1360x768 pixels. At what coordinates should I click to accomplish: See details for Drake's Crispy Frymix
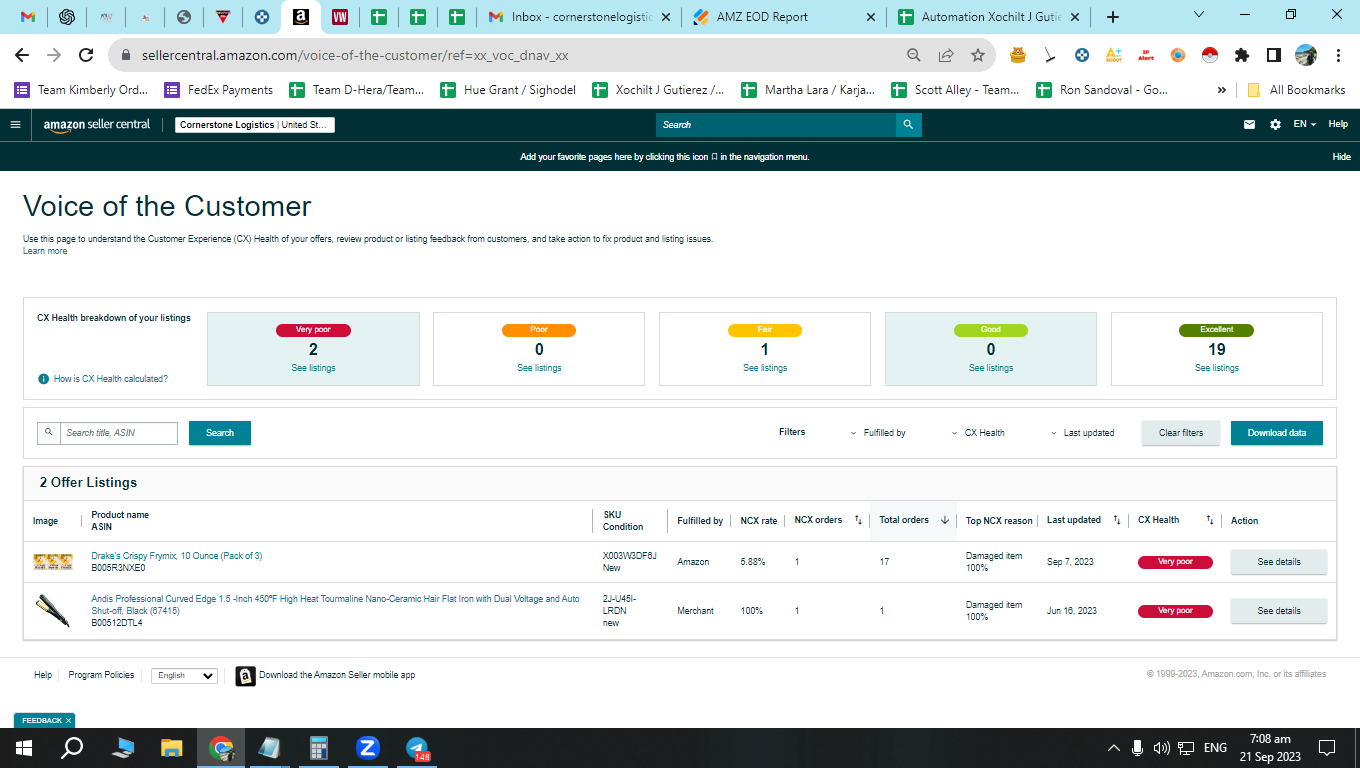1279,562
